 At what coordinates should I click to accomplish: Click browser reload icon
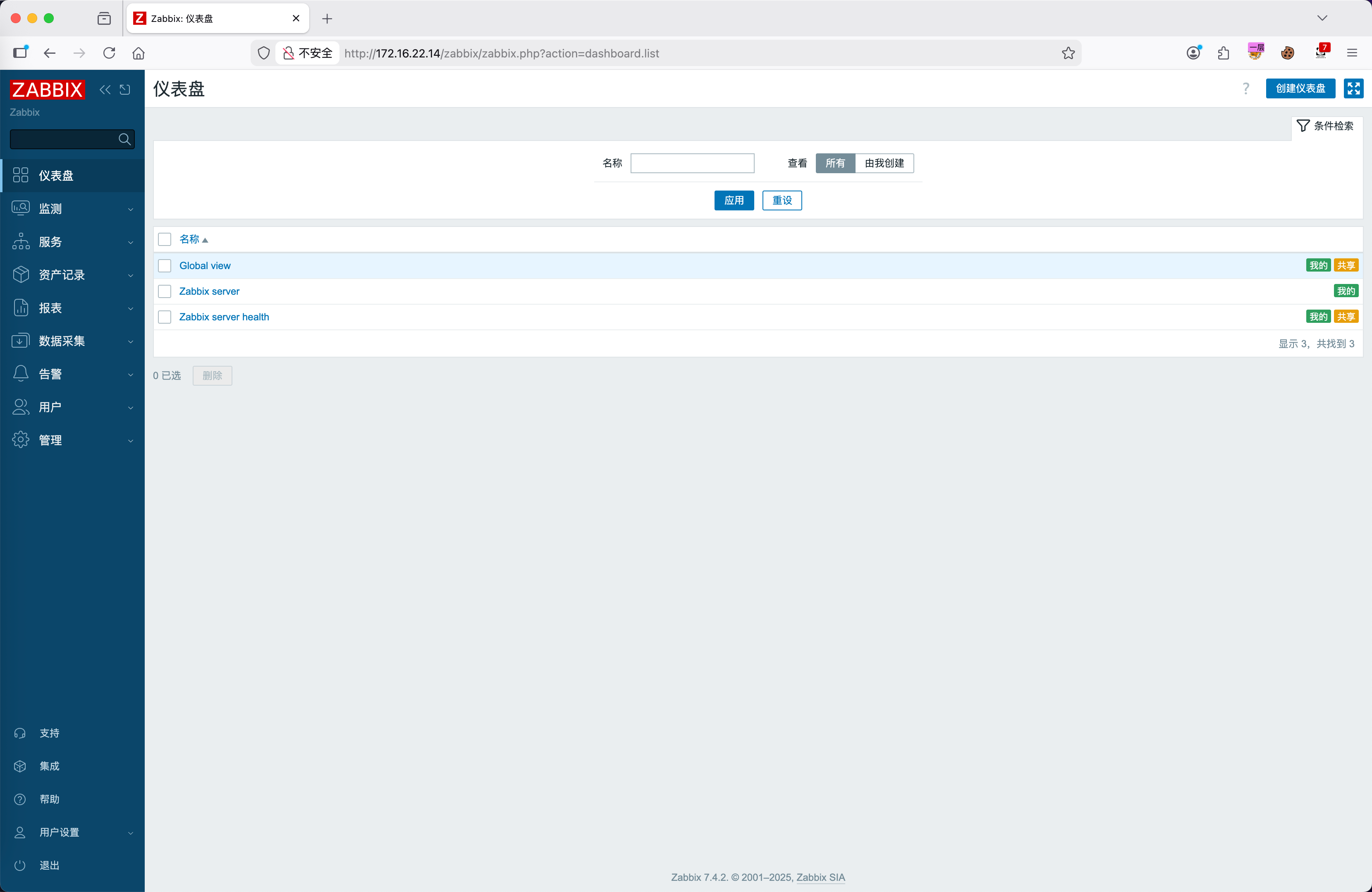[109, 53]
